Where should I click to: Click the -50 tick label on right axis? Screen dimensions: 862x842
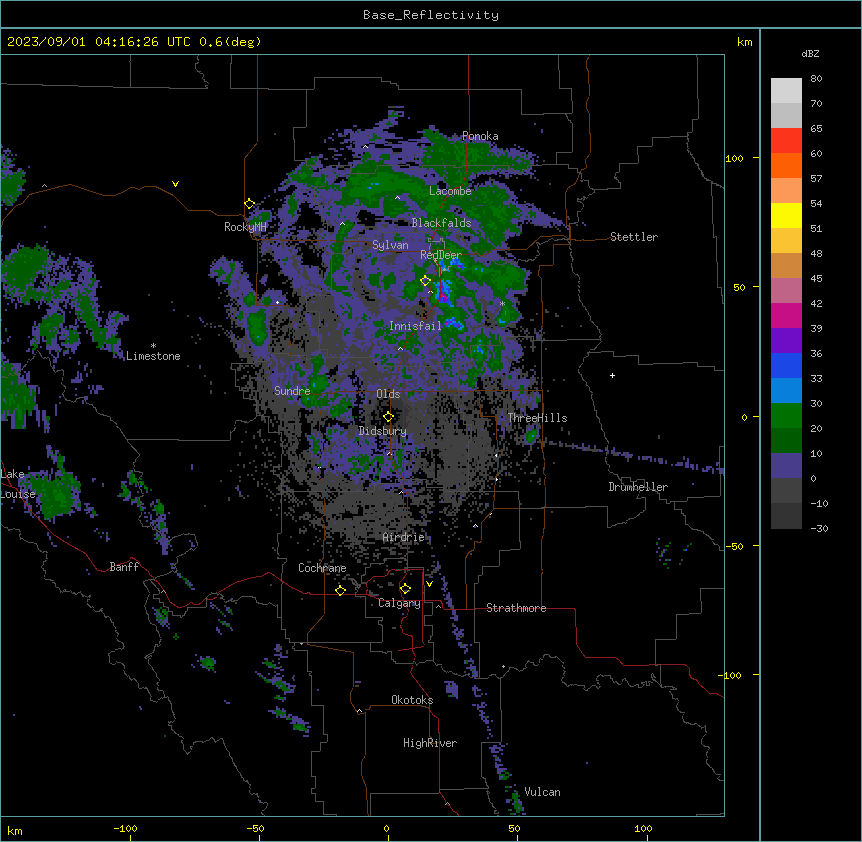(734, 546)
